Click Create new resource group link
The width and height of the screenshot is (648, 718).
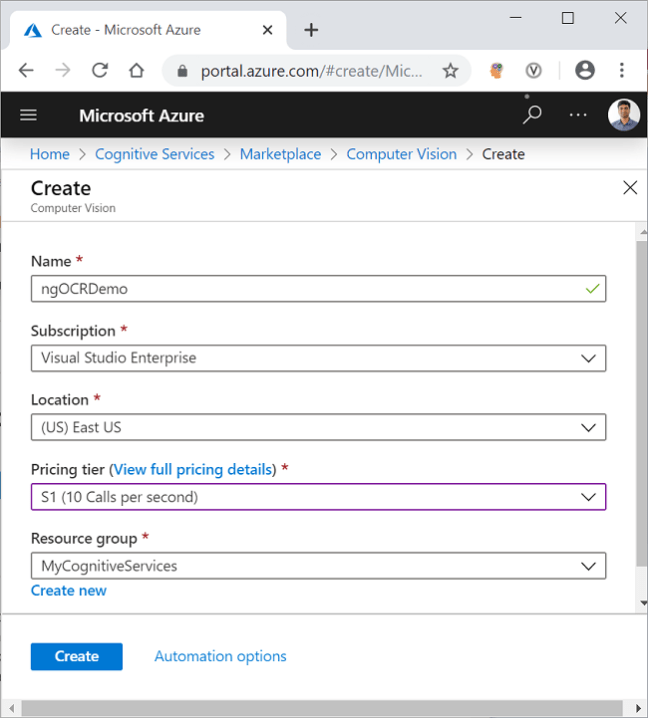coord(69,591)
